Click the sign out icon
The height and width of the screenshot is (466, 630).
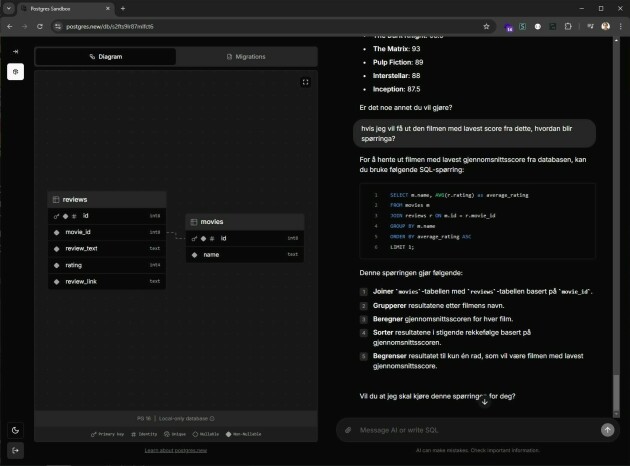[x=15, y=450]
